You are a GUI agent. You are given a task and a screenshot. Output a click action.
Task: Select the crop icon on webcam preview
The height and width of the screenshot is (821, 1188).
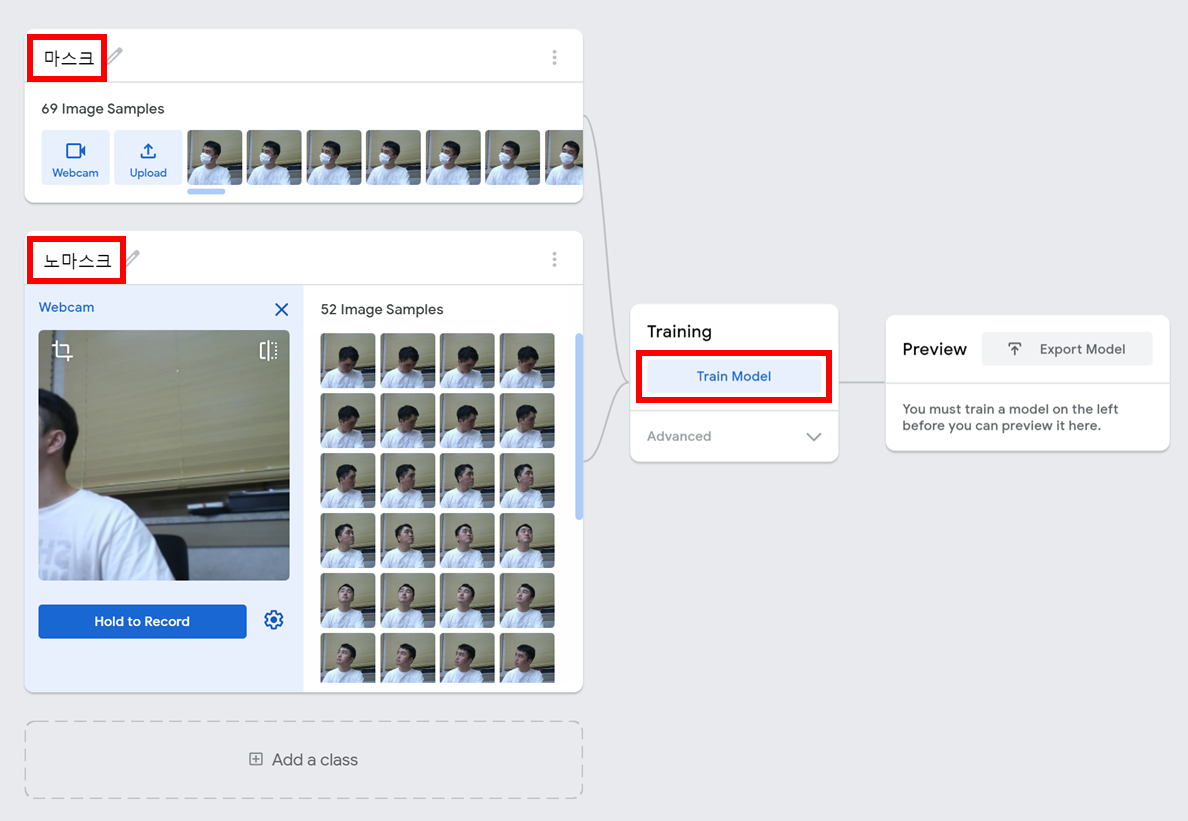pyautogui.click(x=62, y=351)
